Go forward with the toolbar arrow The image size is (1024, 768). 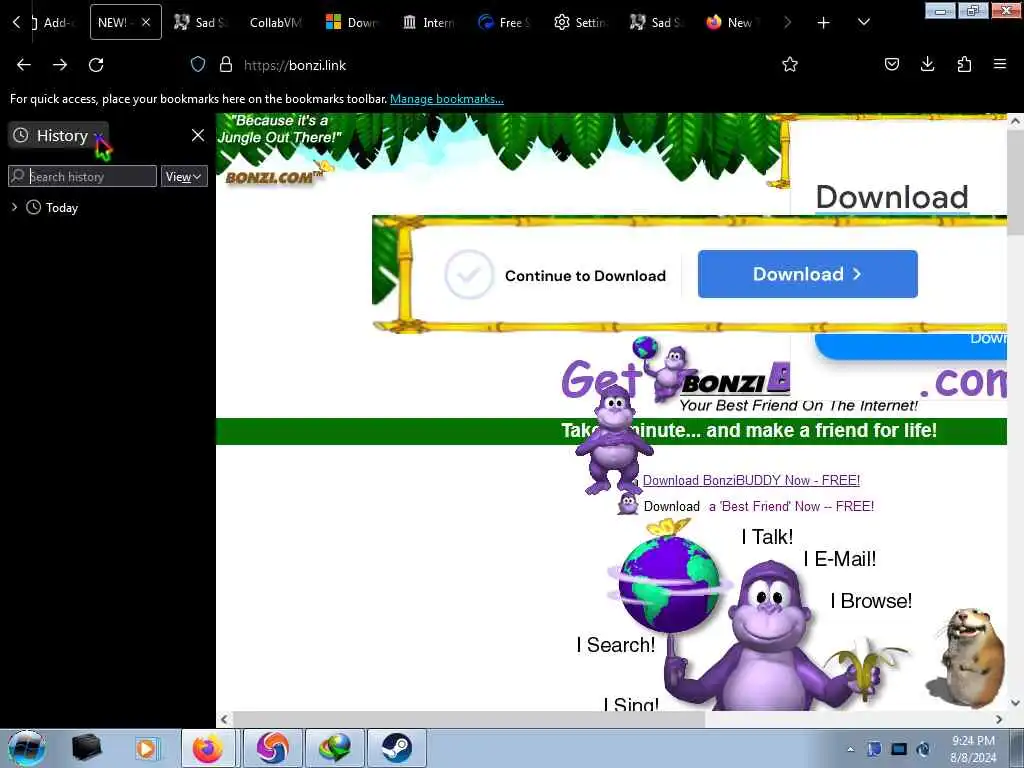[60, 65]
